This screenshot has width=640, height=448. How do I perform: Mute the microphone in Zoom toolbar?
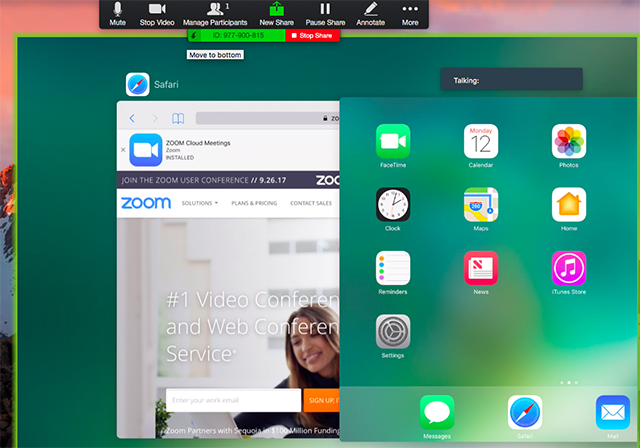[118, 14]
